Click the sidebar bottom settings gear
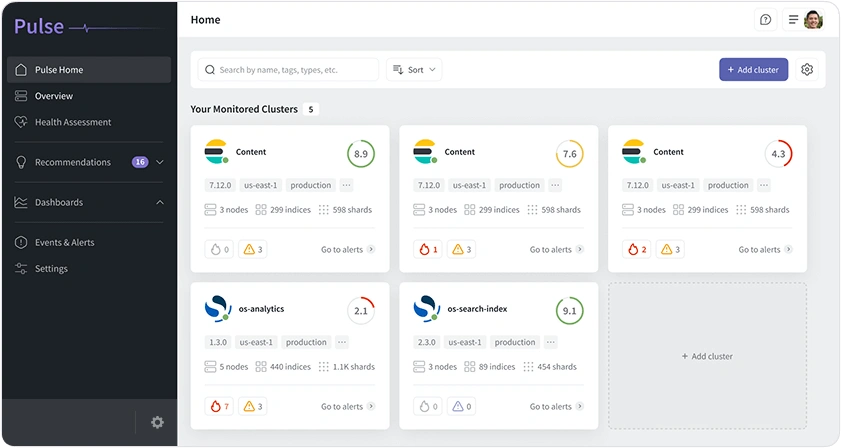Image resolution: width=841 pixels, height=448 pixels. 157,422
